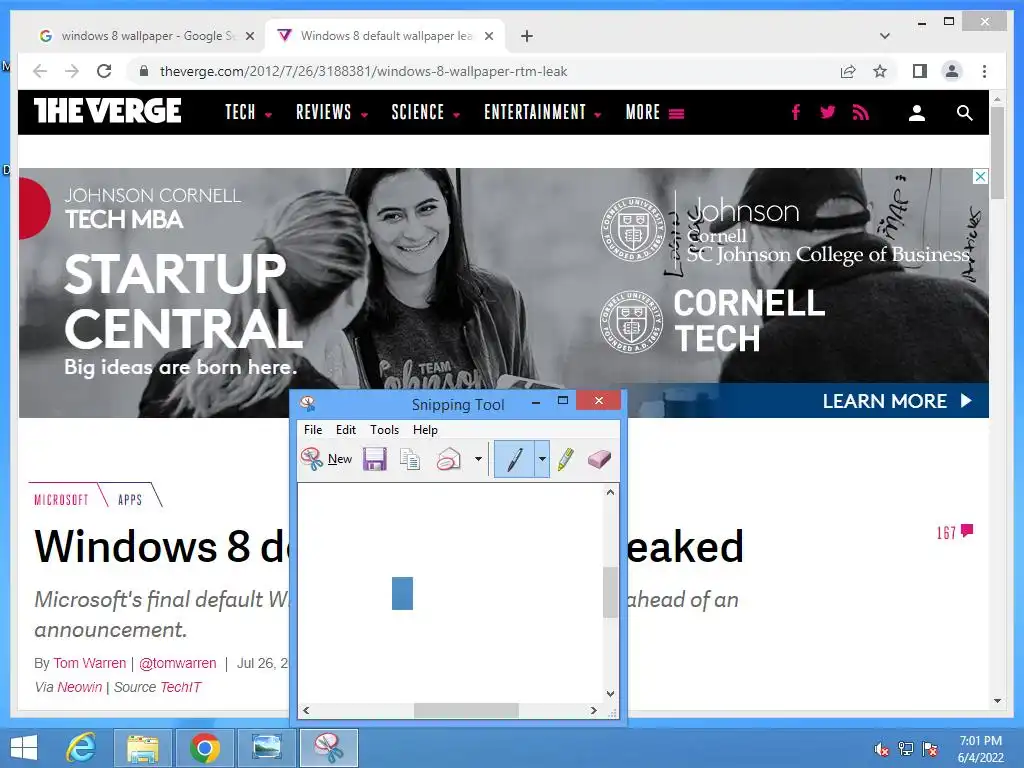Viewport: 1024px width, 768px height.
Task: Click the Snipping Tool scroll right arrow
Action: 593,711
